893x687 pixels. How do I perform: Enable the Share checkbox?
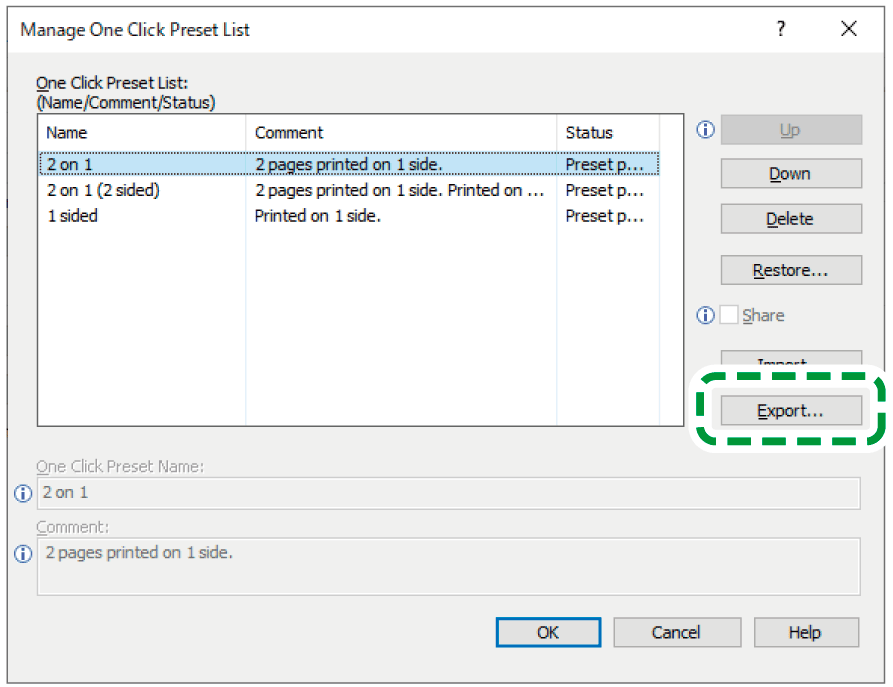coord(729,315)
